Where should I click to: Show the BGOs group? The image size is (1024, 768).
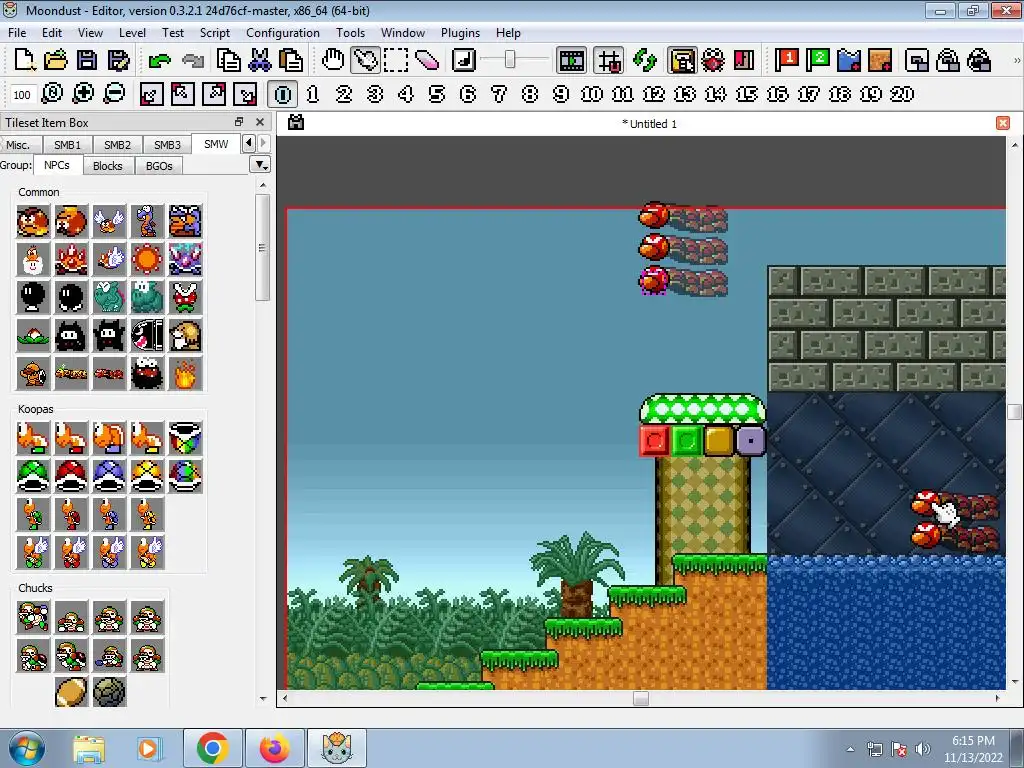(159, 166)
